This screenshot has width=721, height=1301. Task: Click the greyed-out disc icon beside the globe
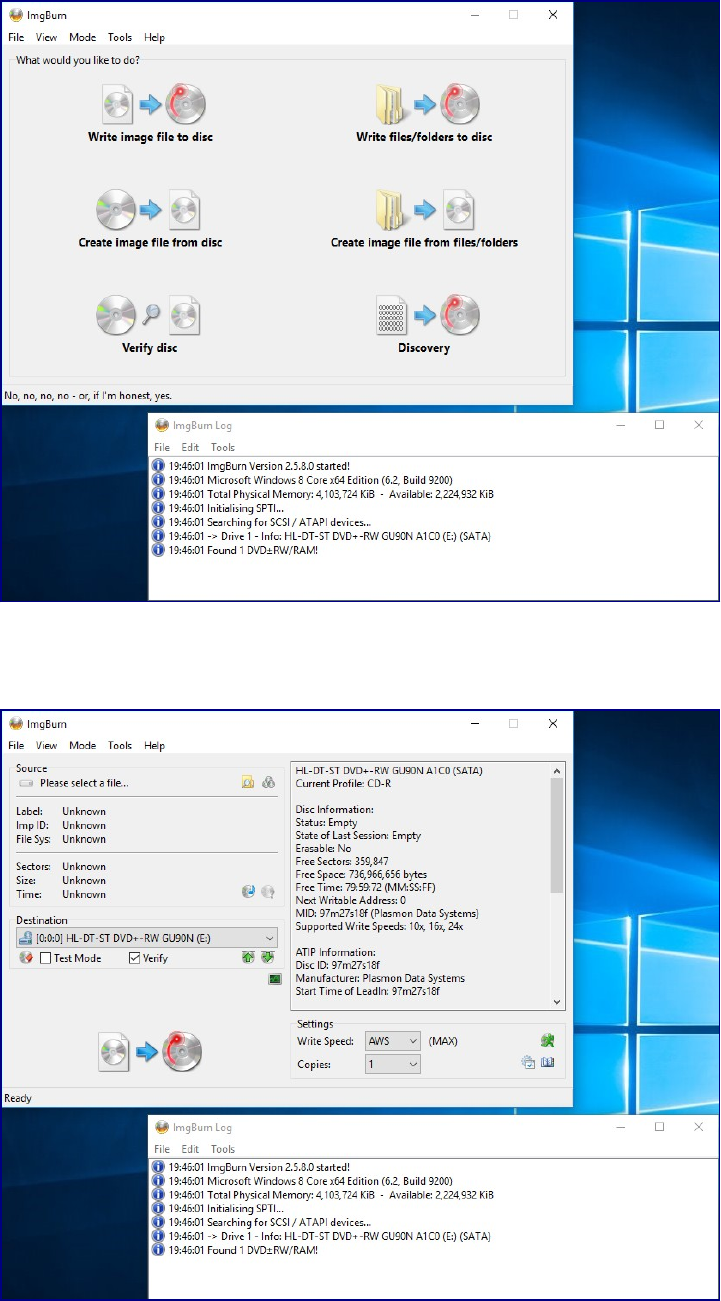coord(268,891)
